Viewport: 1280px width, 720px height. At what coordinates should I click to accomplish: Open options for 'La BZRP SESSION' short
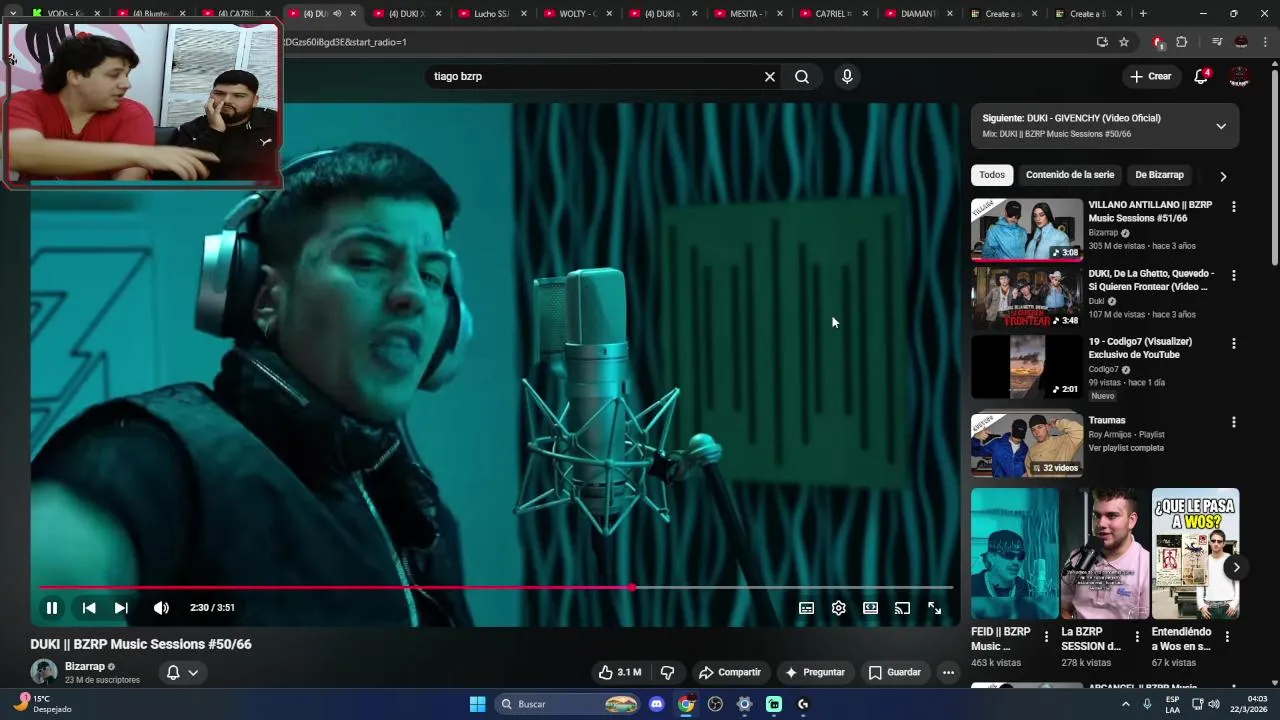pyautogui.click(x=1137, y=636)
